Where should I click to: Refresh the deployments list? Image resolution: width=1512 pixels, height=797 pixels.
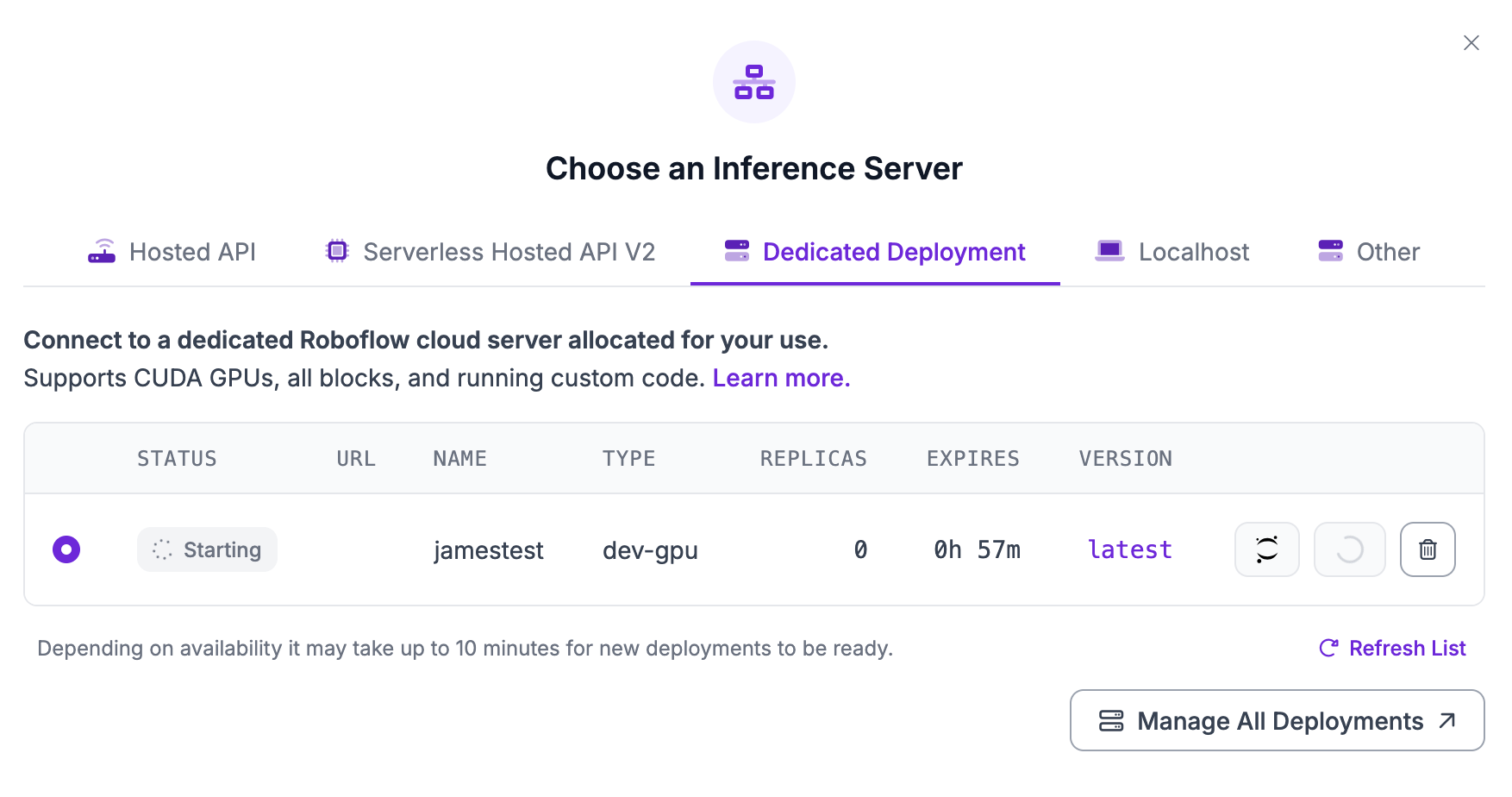pyautogui.click(x=1392, y=648)
